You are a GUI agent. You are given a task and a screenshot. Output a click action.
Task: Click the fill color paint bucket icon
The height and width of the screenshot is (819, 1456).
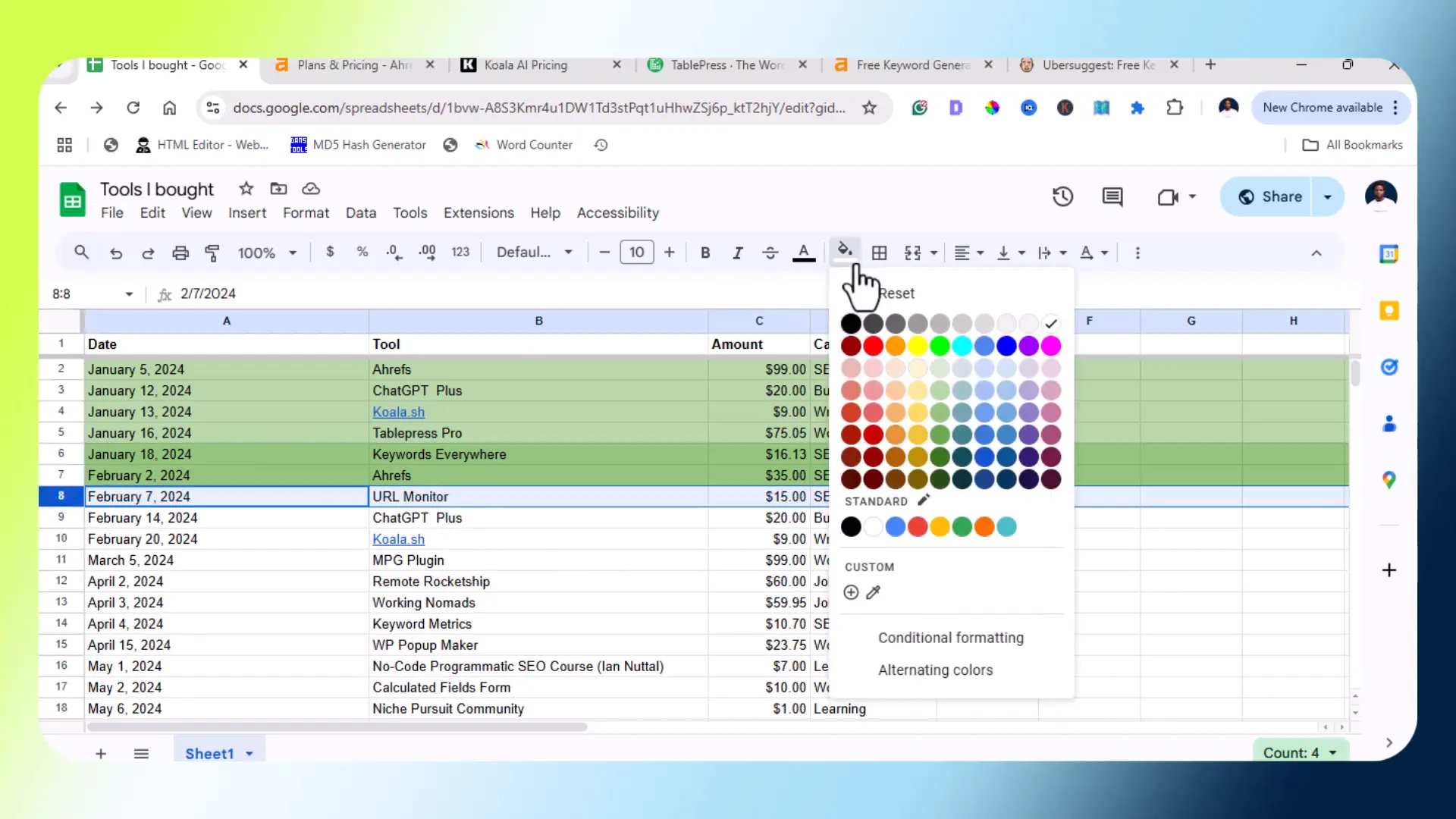(845, 250)
